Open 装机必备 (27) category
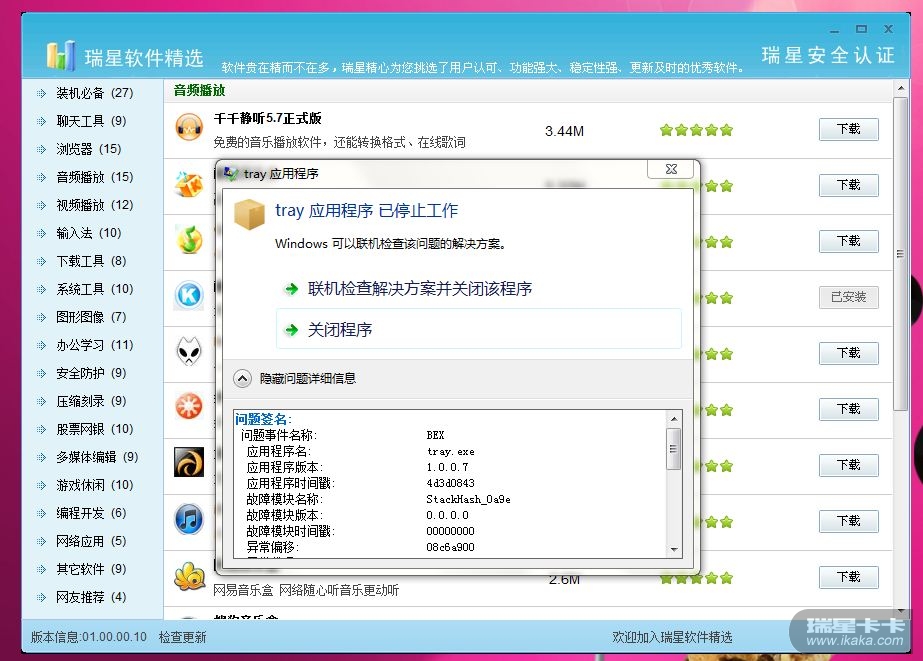Image resolution: width=923 pixels, height=661 pixels. [94, 93]
